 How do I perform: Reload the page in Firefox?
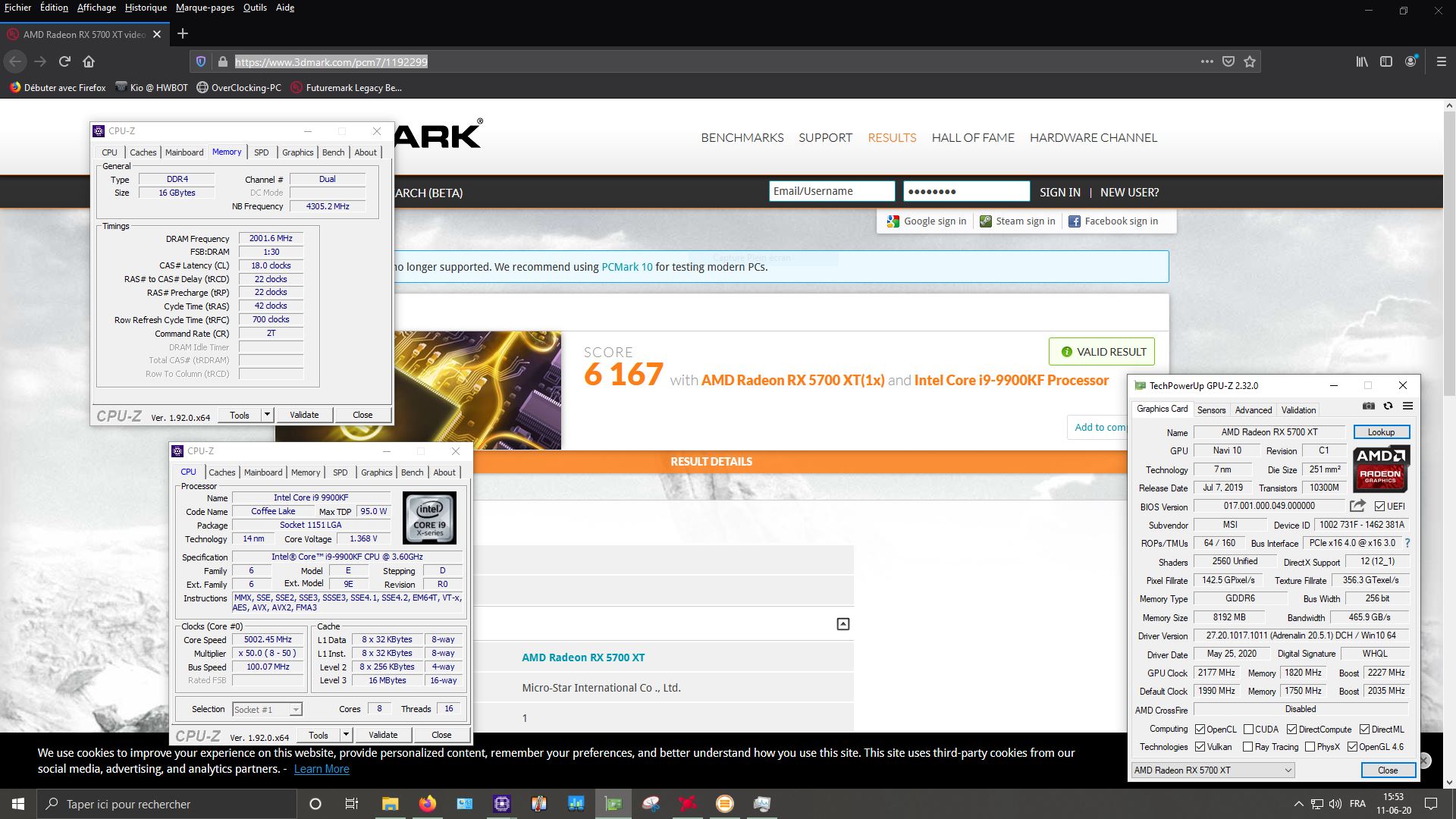coord(64,61)
